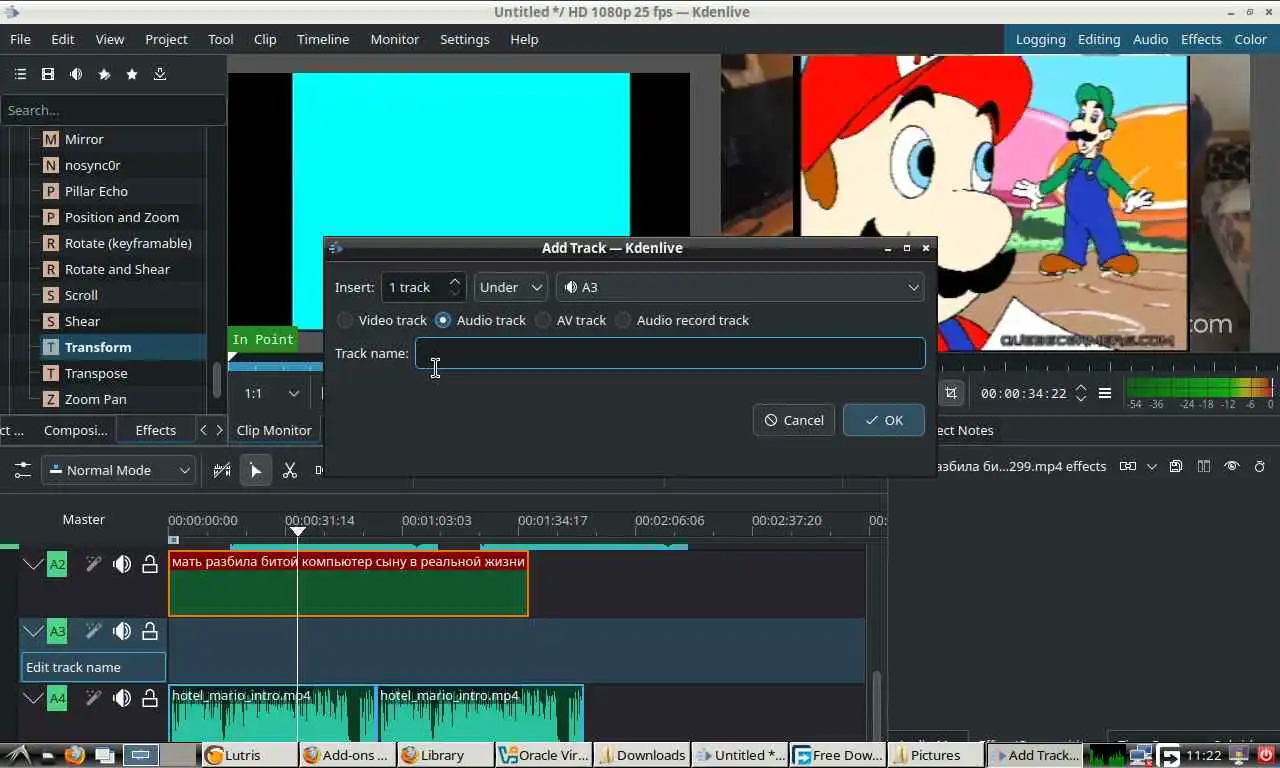Click split compare icon in effects panel
1280x768 pixels.
[1204, 466]
